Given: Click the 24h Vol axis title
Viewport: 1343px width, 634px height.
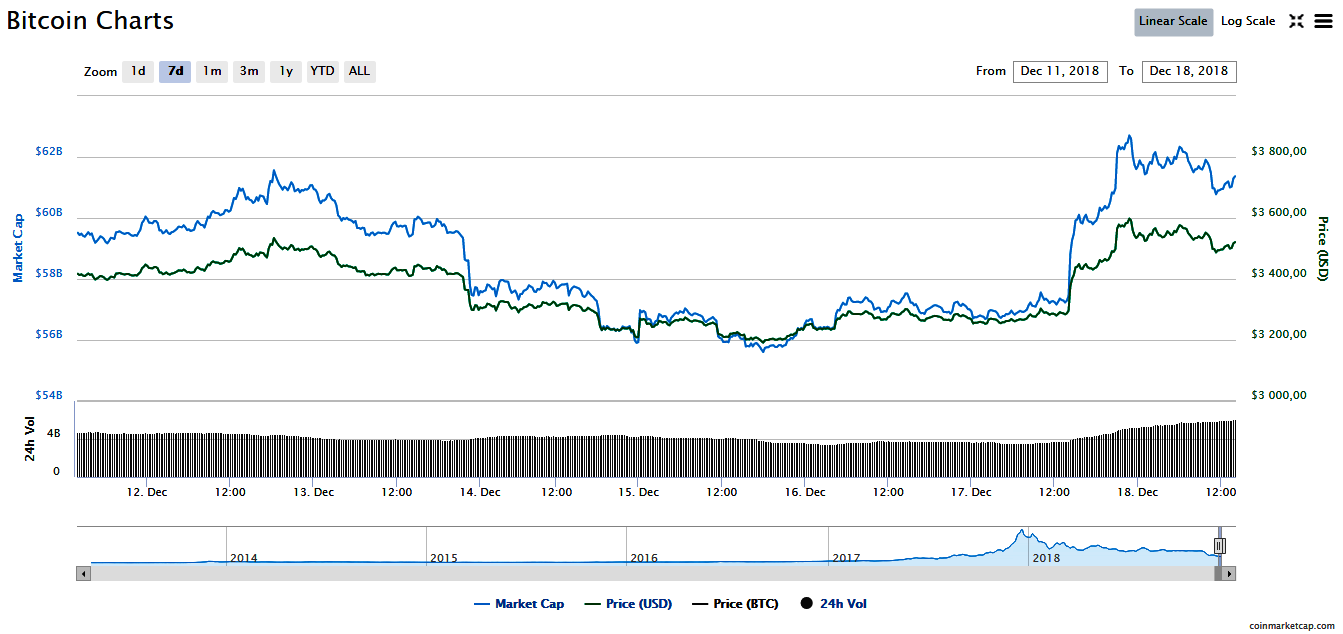Looking at the screenshot, I should pos(29,441).
